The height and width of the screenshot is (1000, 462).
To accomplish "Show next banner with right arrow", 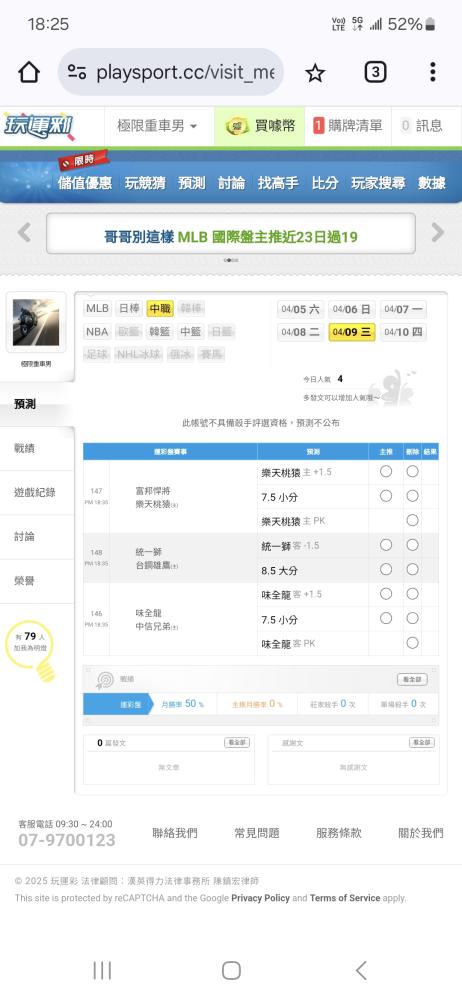I will (x=438, y=232).
